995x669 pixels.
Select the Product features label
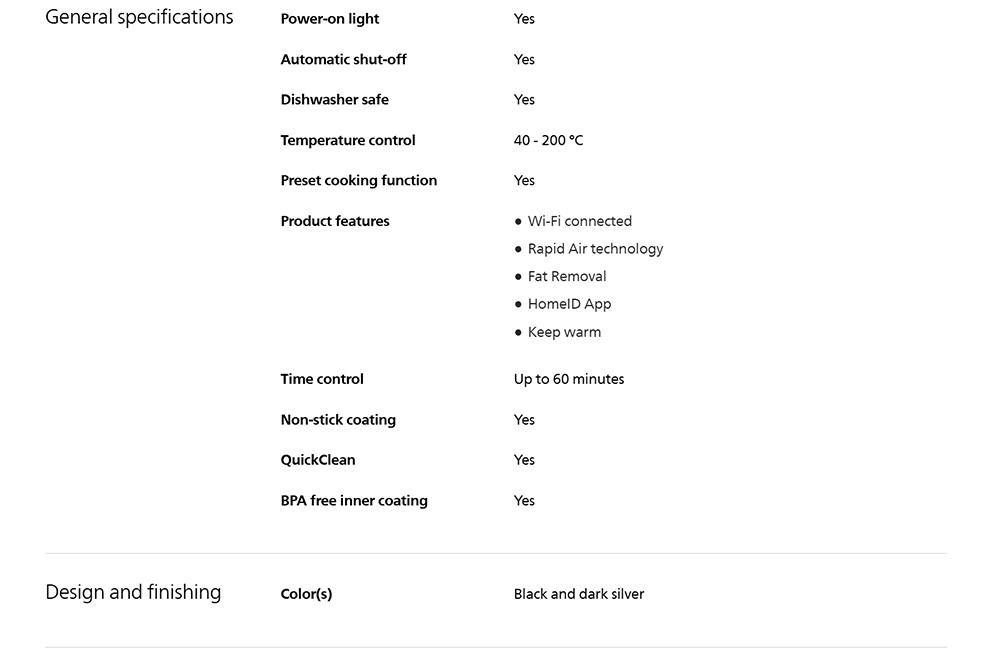coord(335,221)
